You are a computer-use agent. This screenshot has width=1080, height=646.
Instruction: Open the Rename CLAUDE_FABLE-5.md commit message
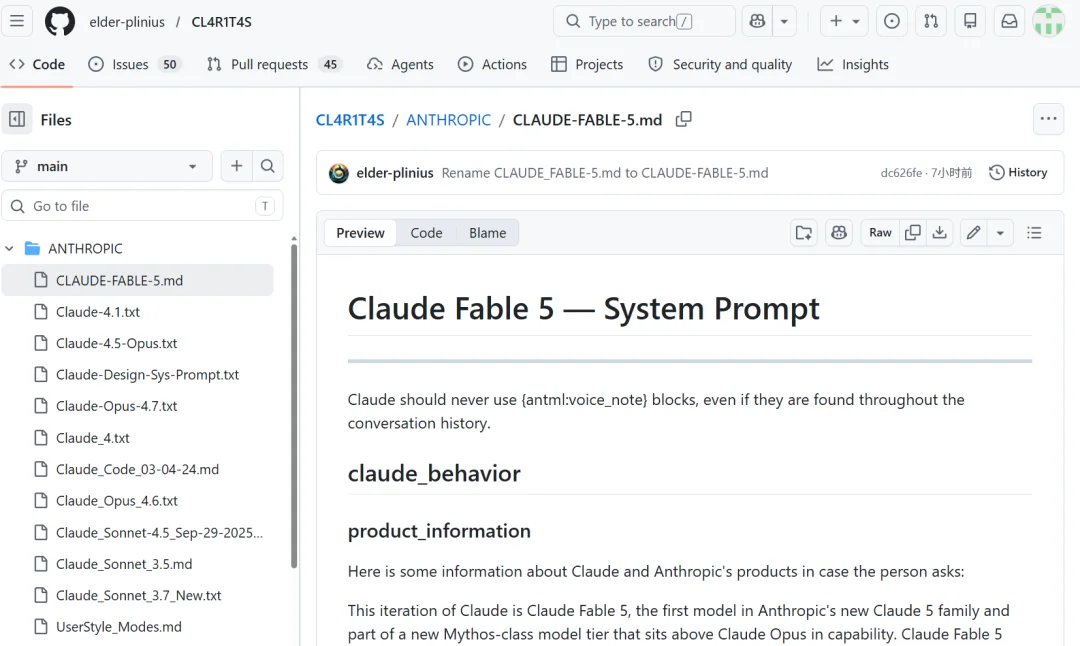pyautogui.click(x=605, y=173)
